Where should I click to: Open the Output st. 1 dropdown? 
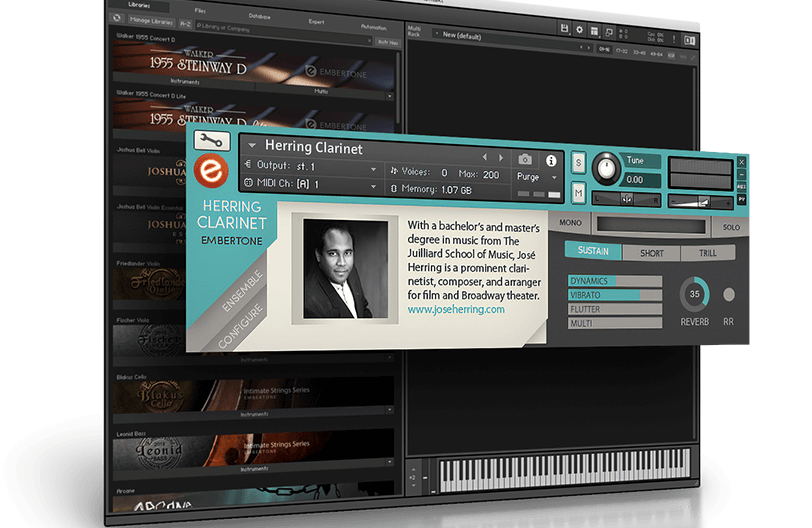[373, 169]
